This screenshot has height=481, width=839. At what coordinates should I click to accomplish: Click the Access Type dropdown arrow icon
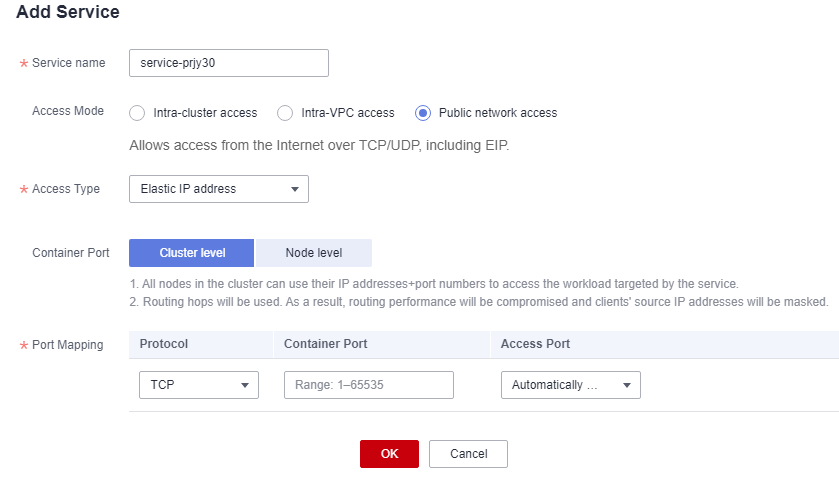(x=294, y=189)
